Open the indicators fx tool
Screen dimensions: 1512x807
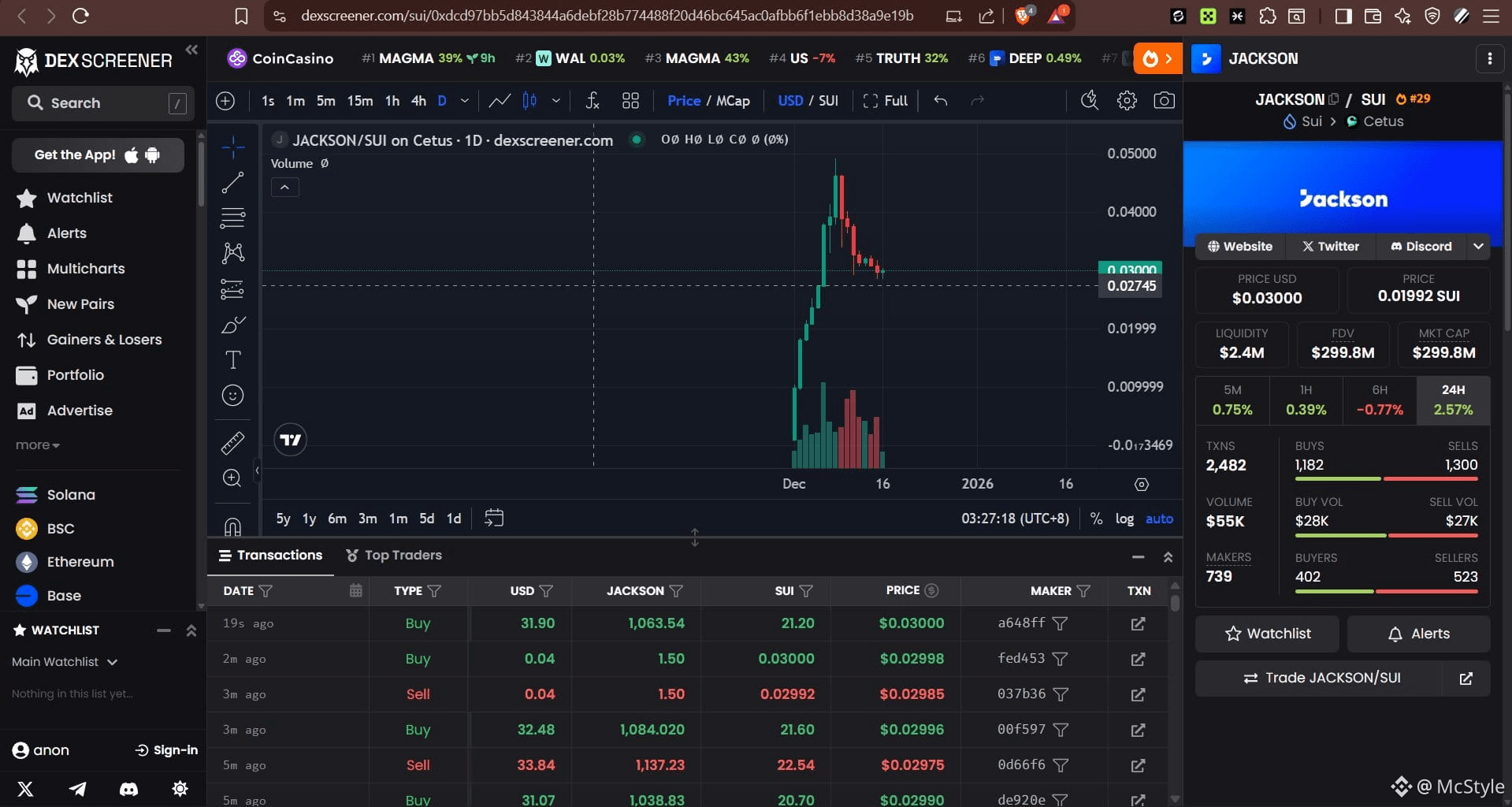pos(593,101)
